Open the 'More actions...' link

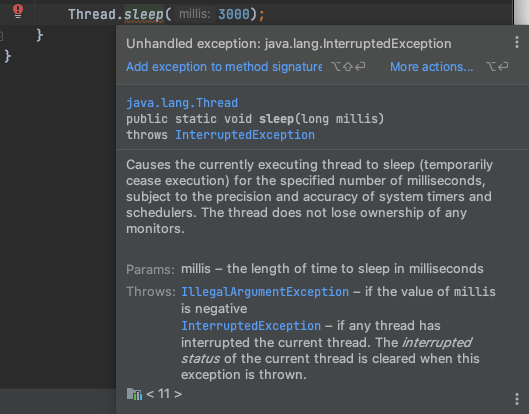(x=431, y=67)
